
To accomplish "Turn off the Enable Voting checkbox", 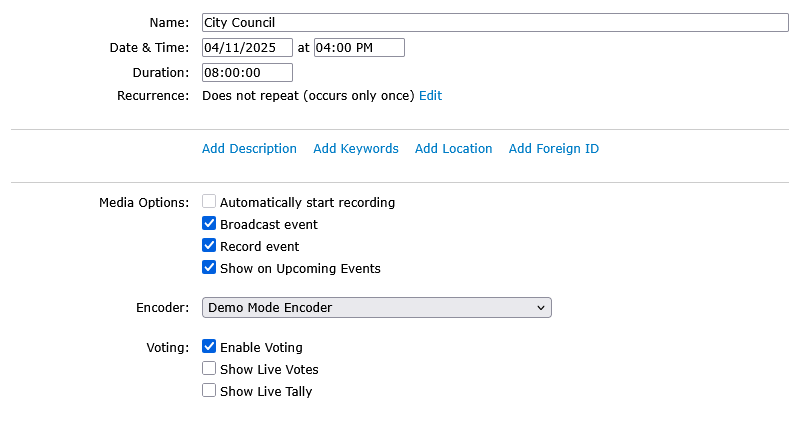I will point(209,347).
